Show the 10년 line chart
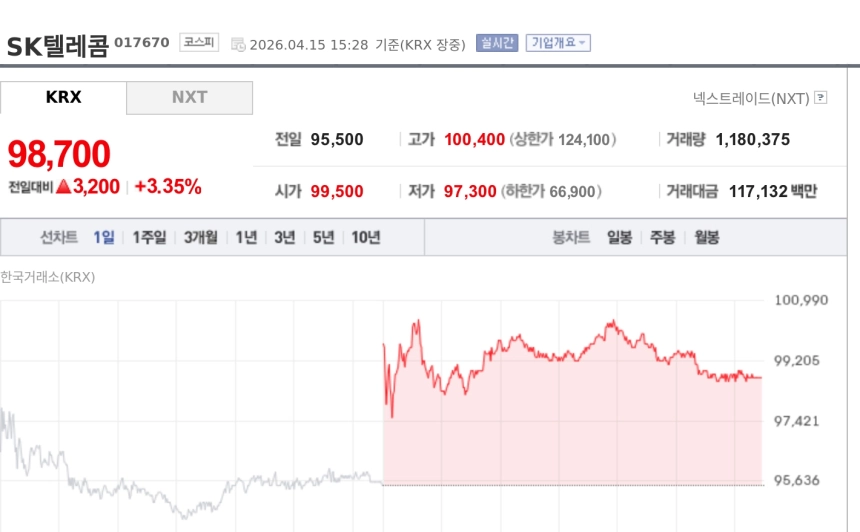The image size is (860, 532). 365,238
